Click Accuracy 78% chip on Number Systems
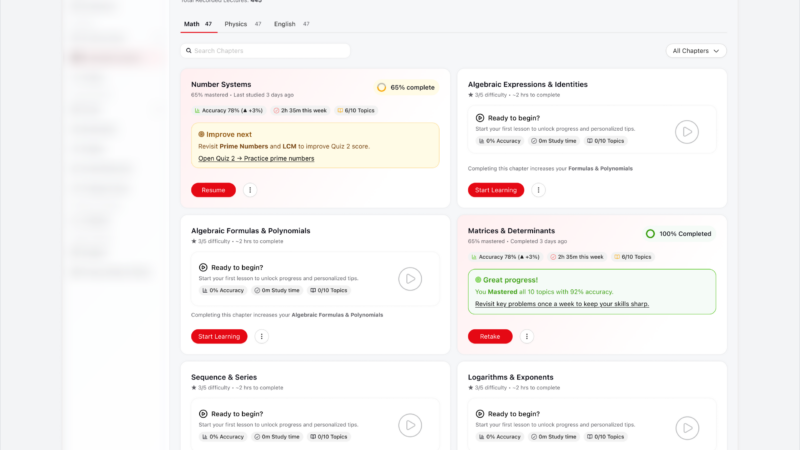The height and width of the screenshot is (450, 800). pyautogui.click(x=229, y=110)
